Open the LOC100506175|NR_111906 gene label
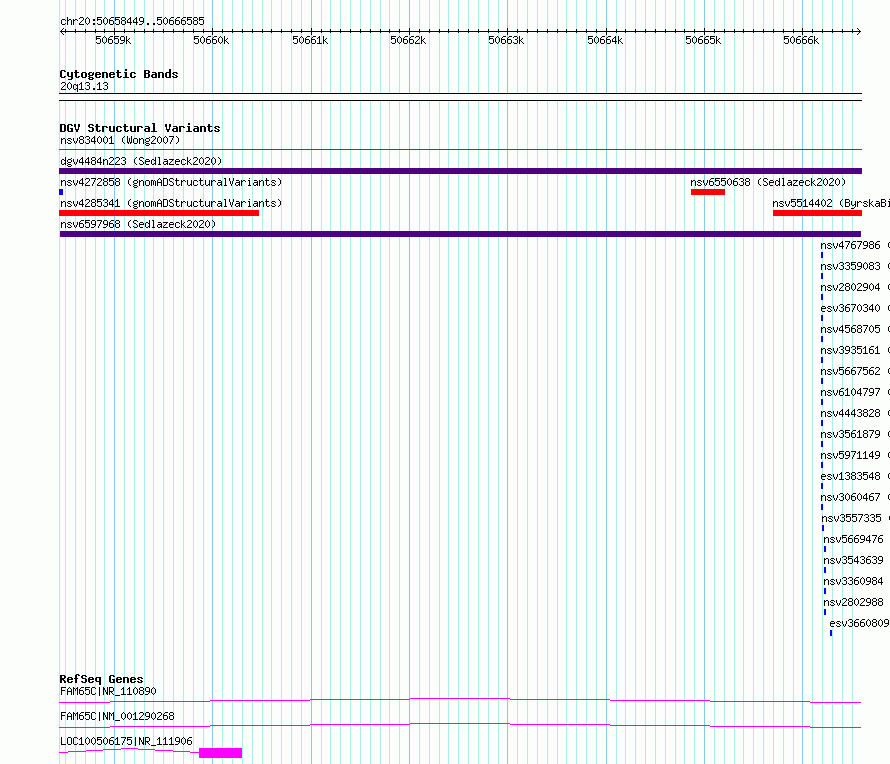This screenshot has height=764, width=890. click(127, 741)
